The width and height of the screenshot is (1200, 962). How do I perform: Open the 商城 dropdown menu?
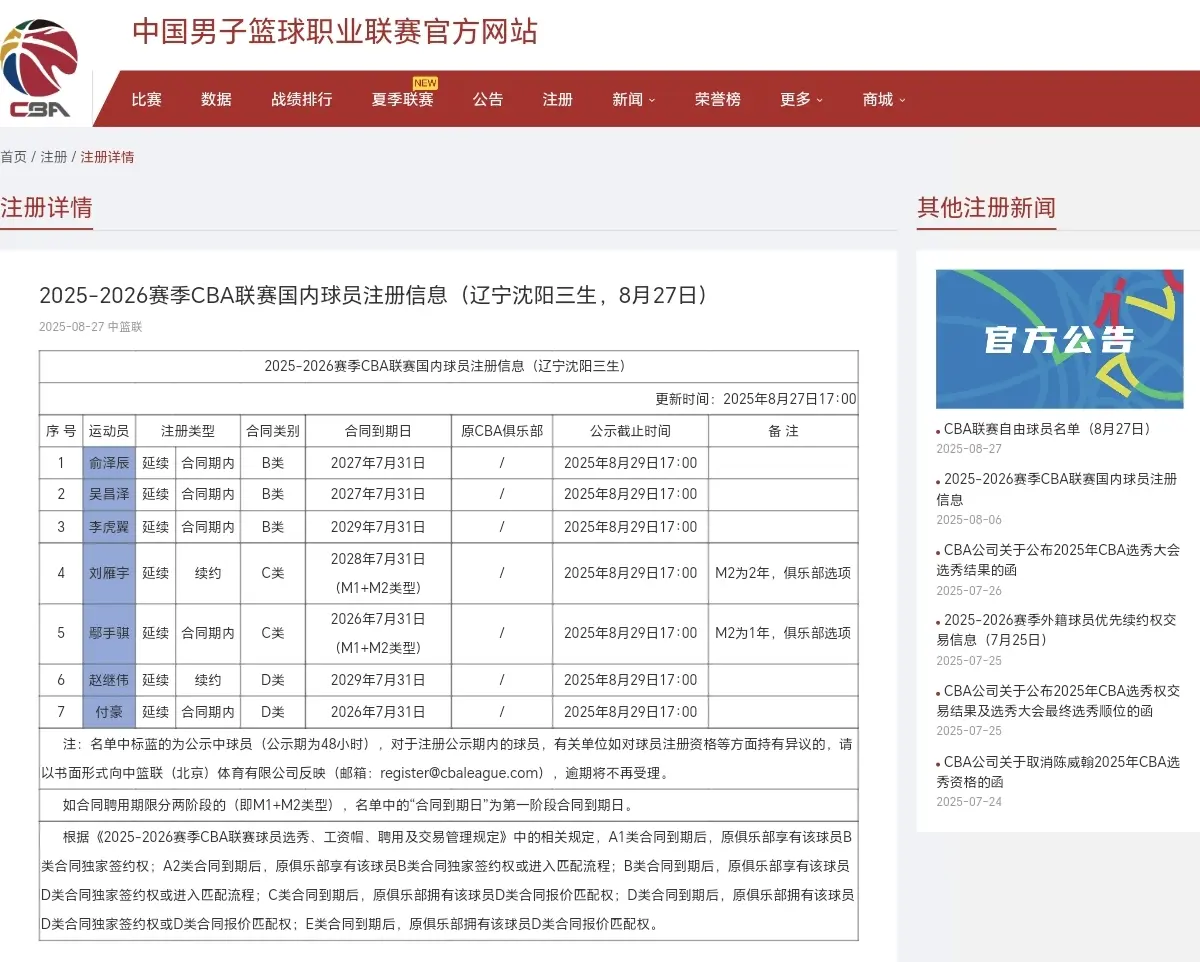879,99
